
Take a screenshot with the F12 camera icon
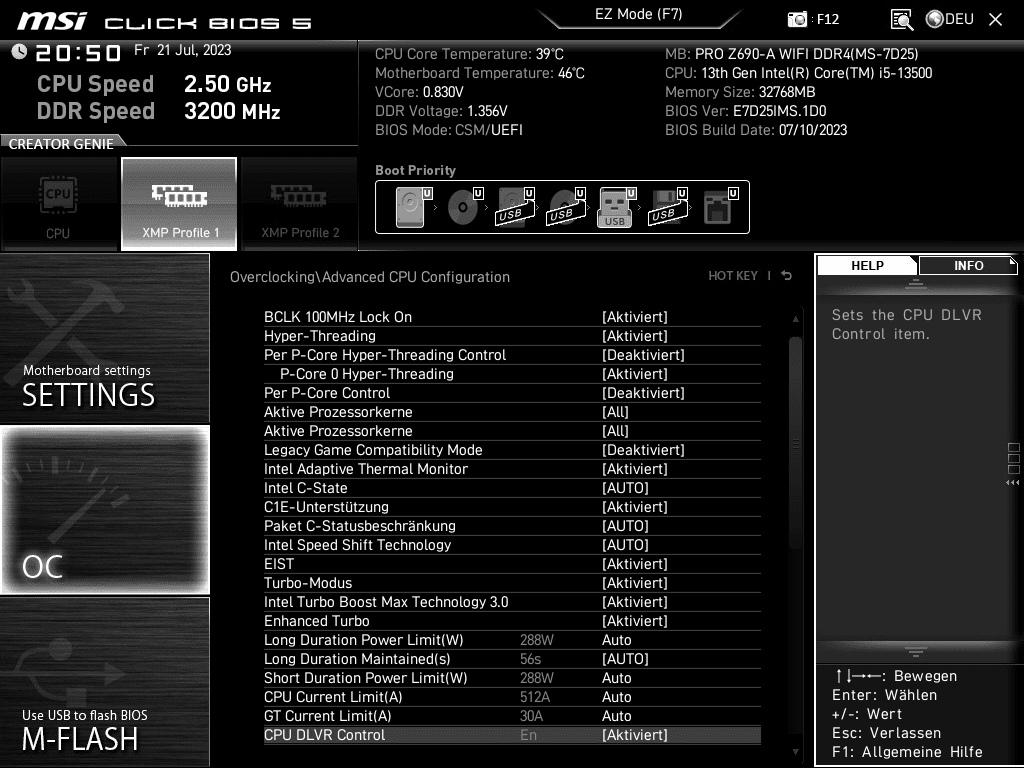[x=797, y=19]
